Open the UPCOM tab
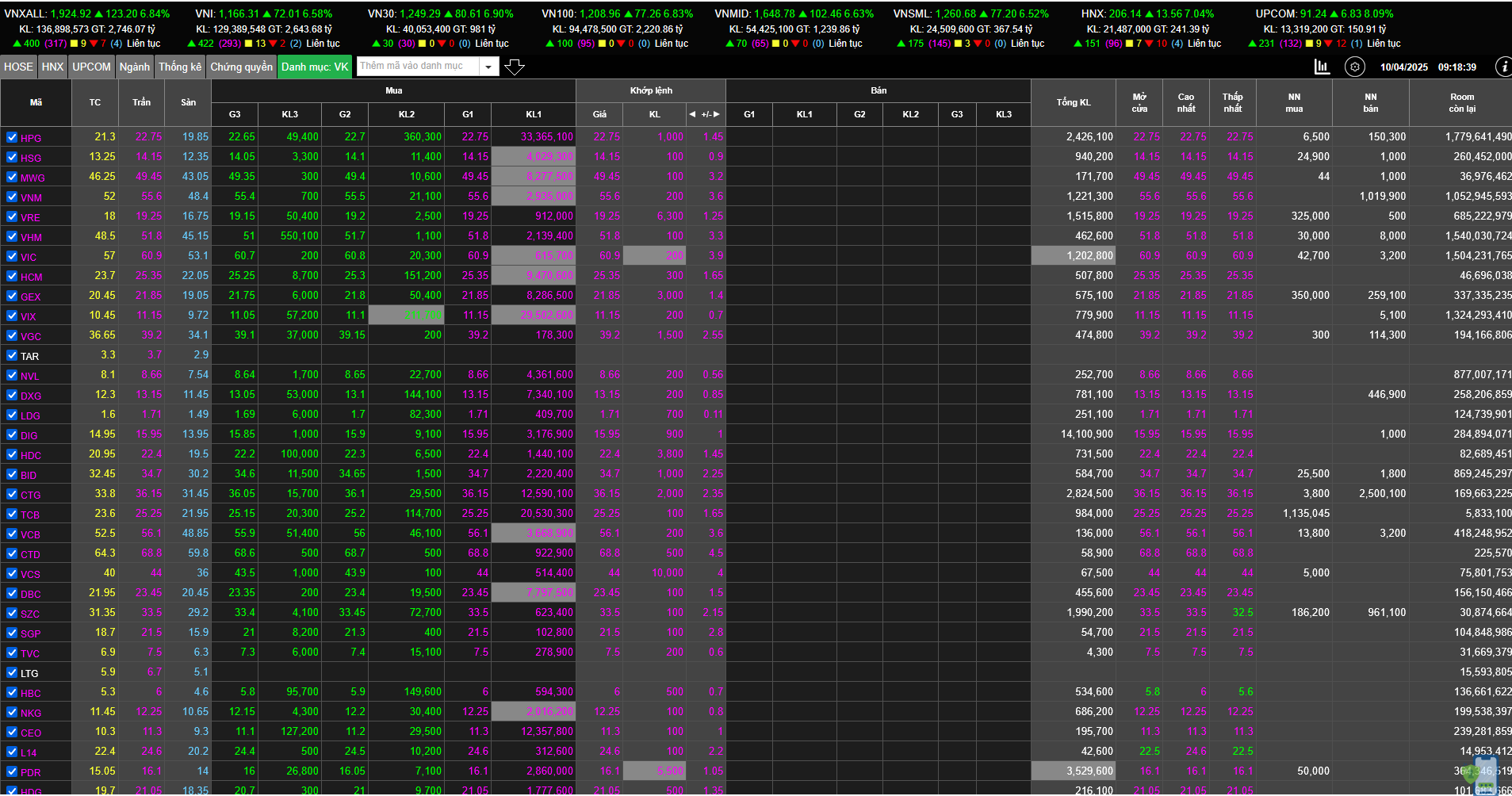The height and width of the screenshot is (796, 1512). coord(92,67)
